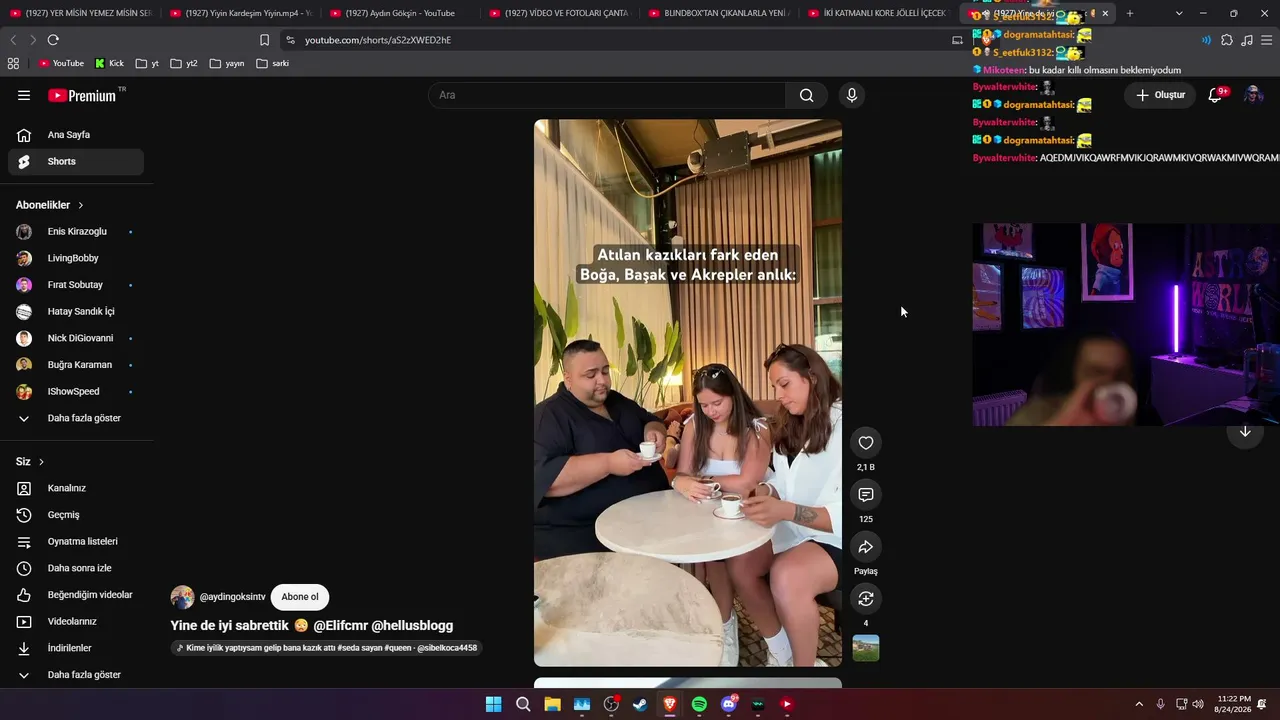Switch to 'İKİ KATMANLI KORE JÖLELİ' tab
Viewport: 1280px width, 720px height.
point(878,13)
